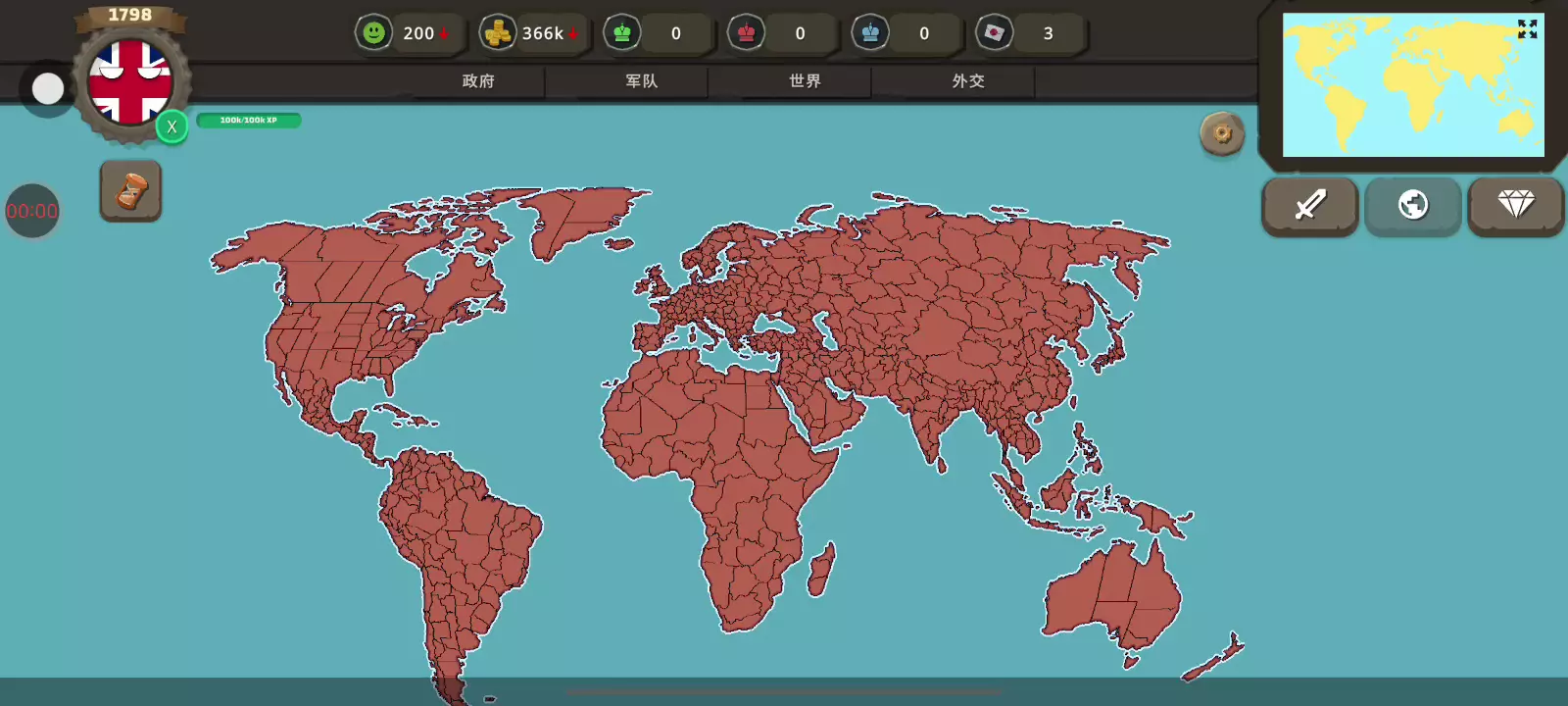This screenshot has height=706, width=1568.
Task: Click the gold coins treasury icon
Action: click(498, 33)
